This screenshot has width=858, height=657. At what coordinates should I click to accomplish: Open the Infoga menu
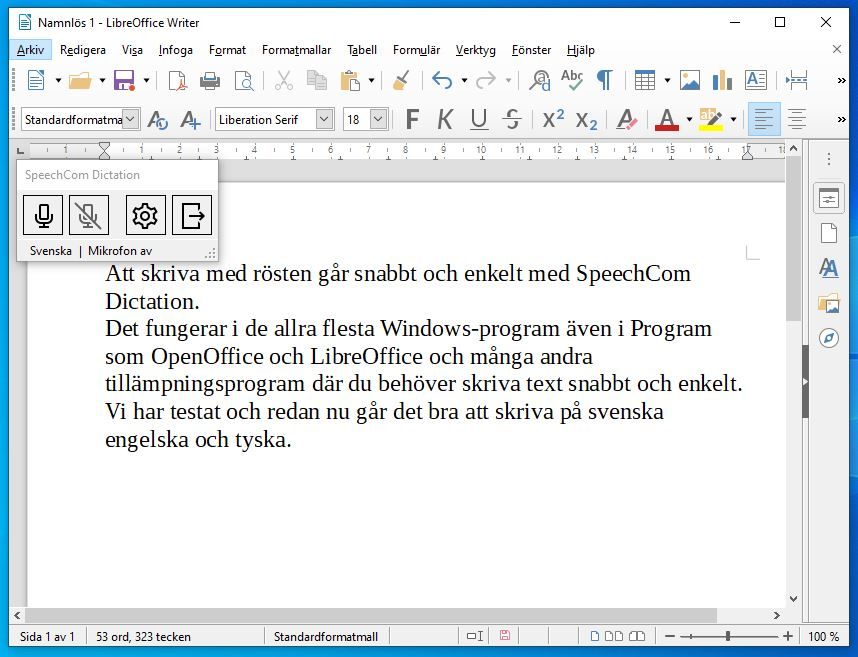click(175, 50)
